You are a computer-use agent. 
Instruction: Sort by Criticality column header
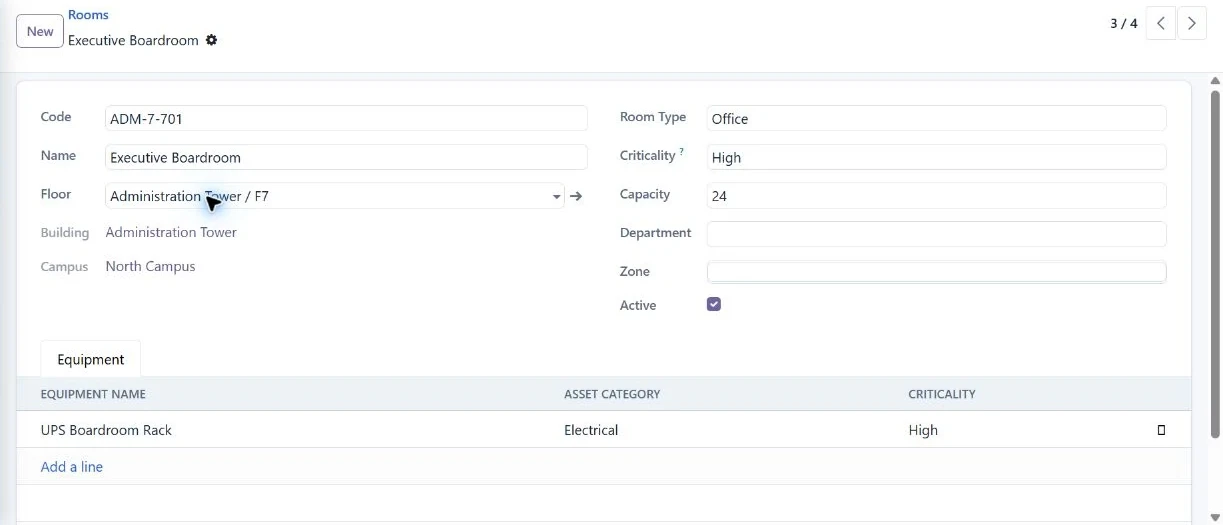942,394
